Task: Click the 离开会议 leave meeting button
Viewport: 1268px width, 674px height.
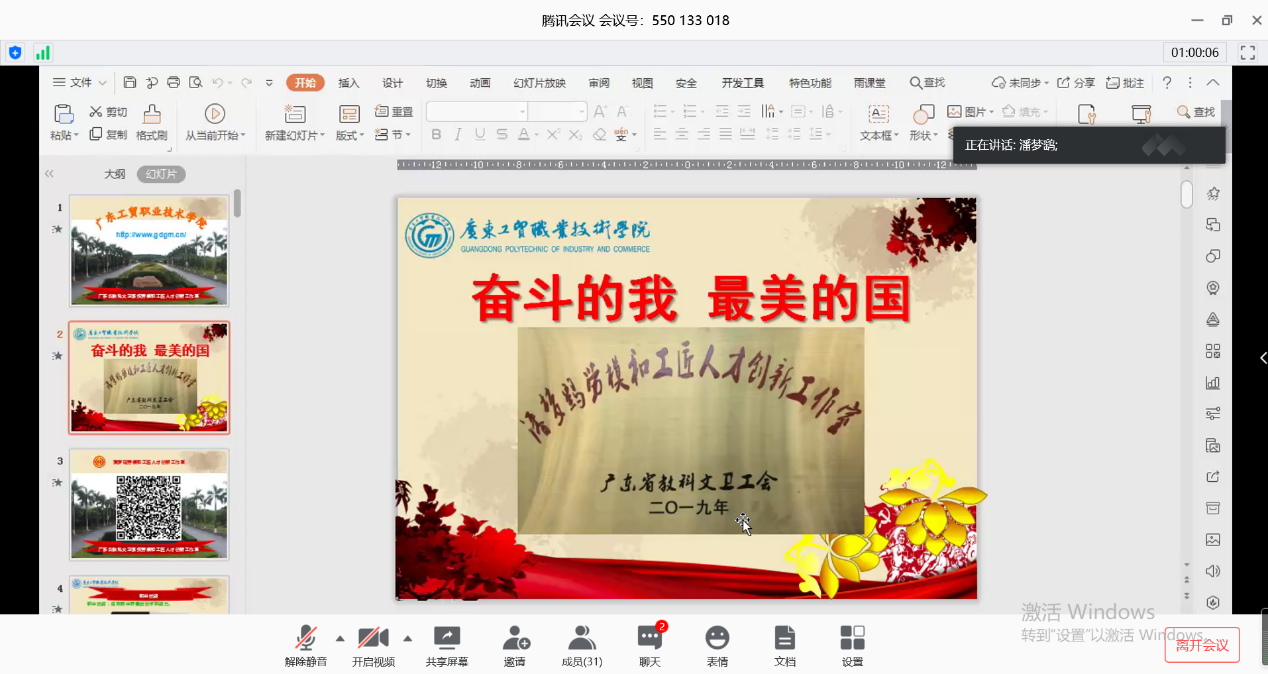Action: [x=1202, y=645]
